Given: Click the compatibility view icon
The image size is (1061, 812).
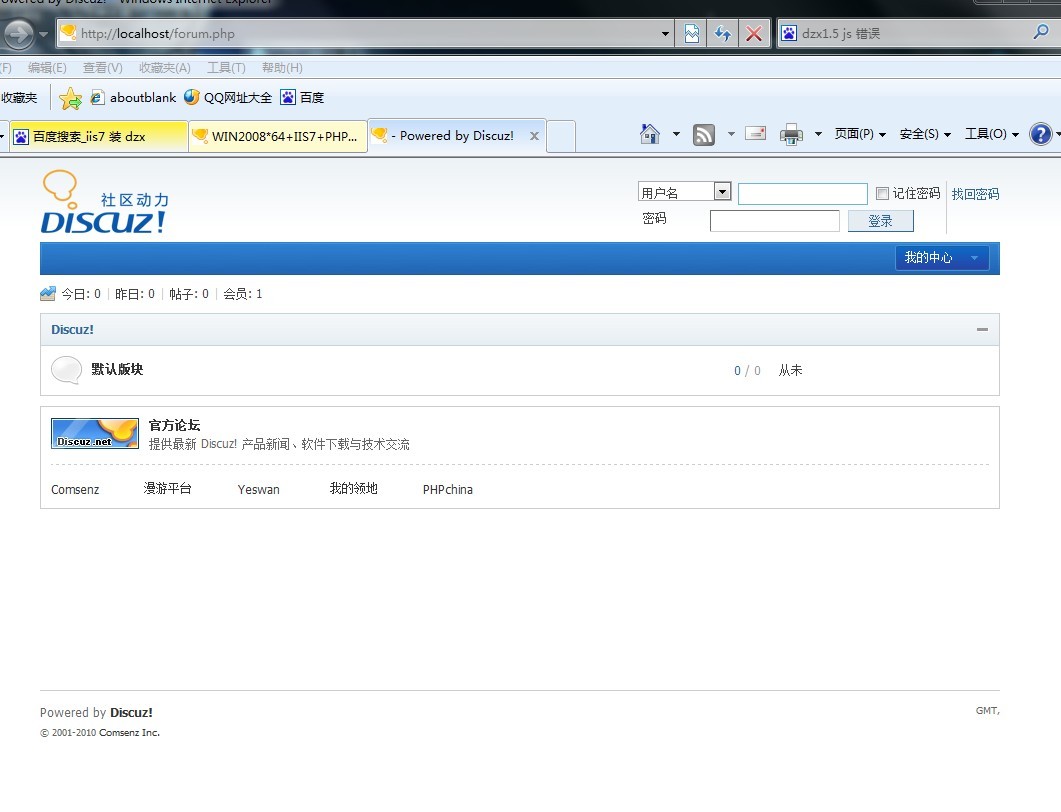Looking at the screenshot, I should click(692, 33).
